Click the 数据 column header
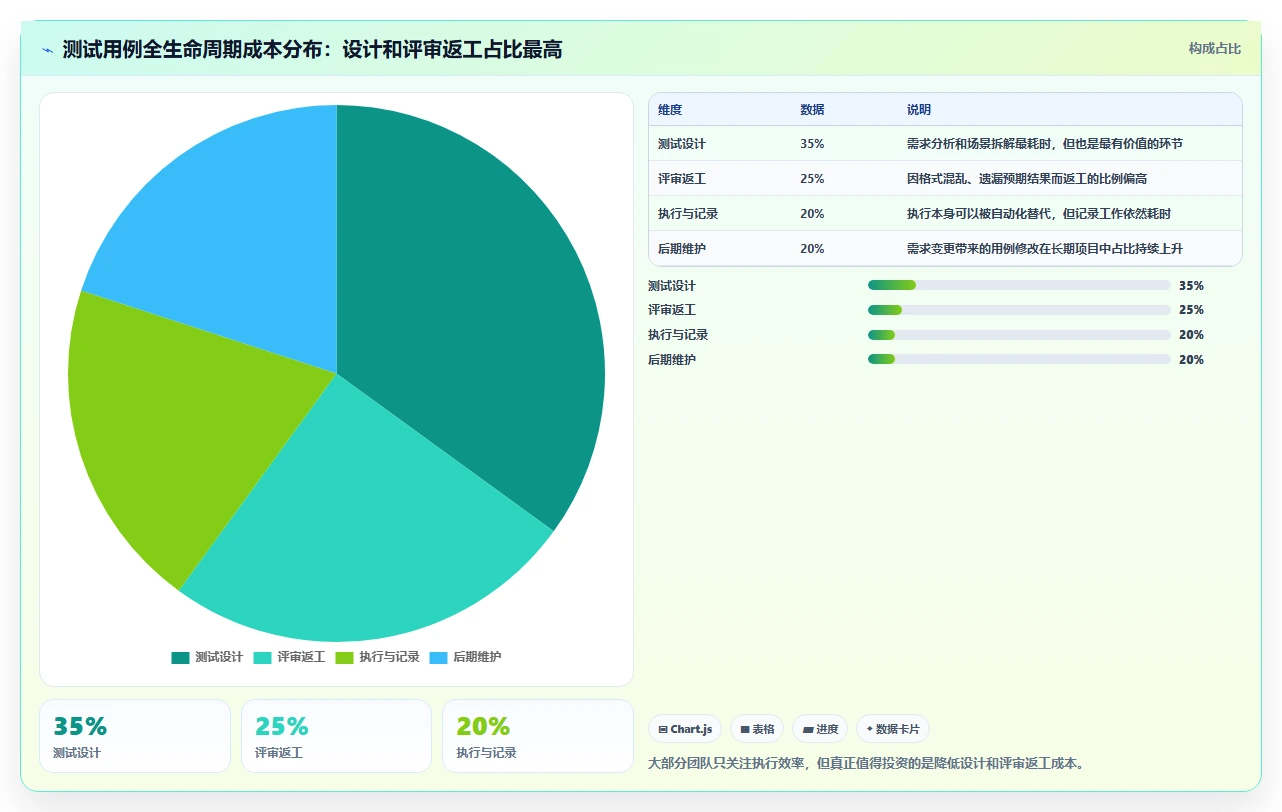 pyautogui.click(x=812, y=110)
